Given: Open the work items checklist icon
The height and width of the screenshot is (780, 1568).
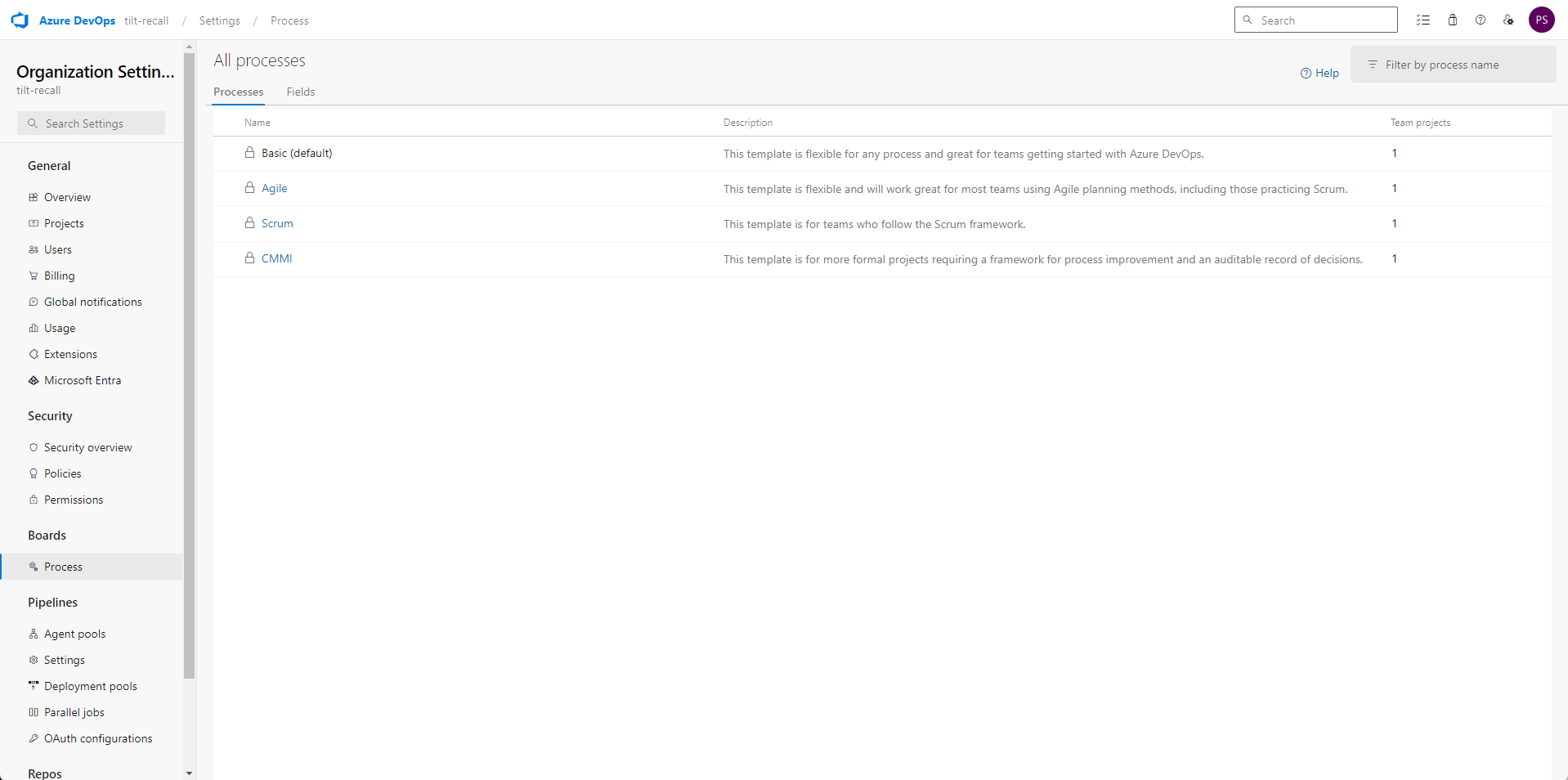Looking at the screenshot, I should pos(1423,20).
